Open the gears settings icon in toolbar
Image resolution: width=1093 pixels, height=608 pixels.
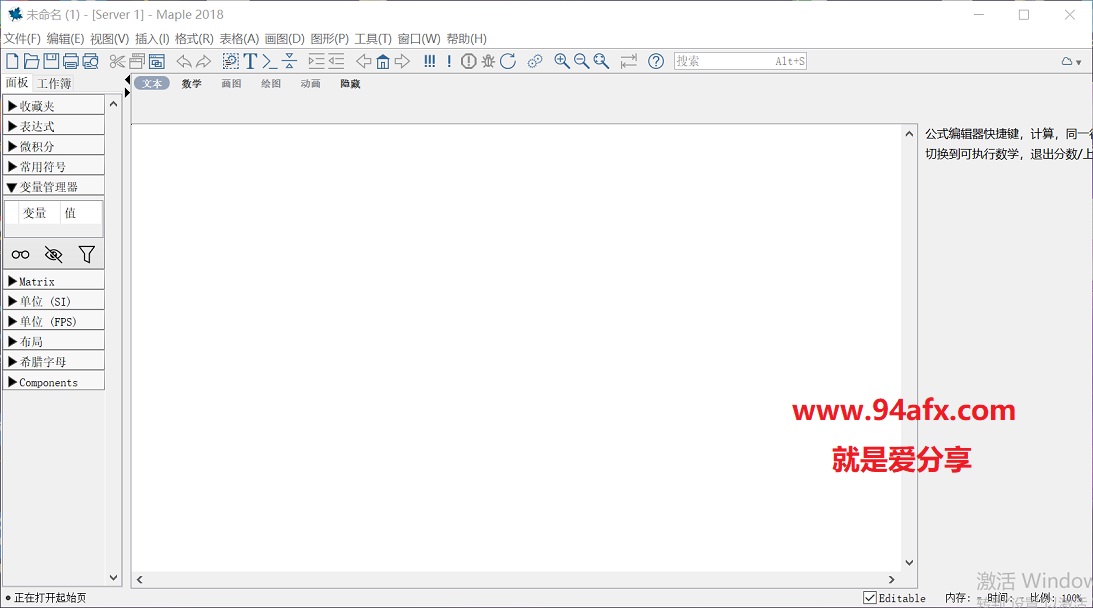535,61
